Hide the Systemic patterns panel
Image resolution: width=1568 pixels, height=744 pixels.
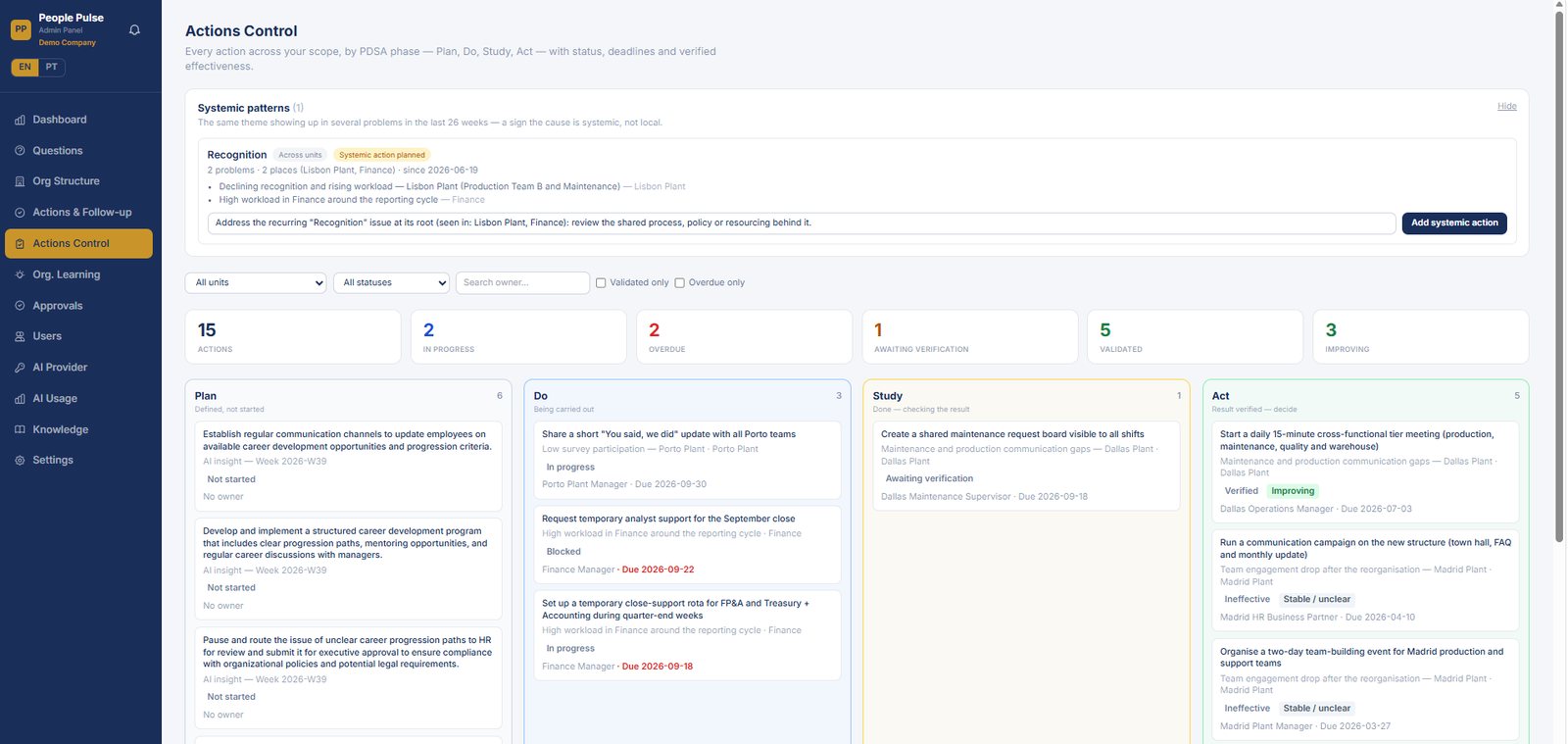click(1506, 106)
